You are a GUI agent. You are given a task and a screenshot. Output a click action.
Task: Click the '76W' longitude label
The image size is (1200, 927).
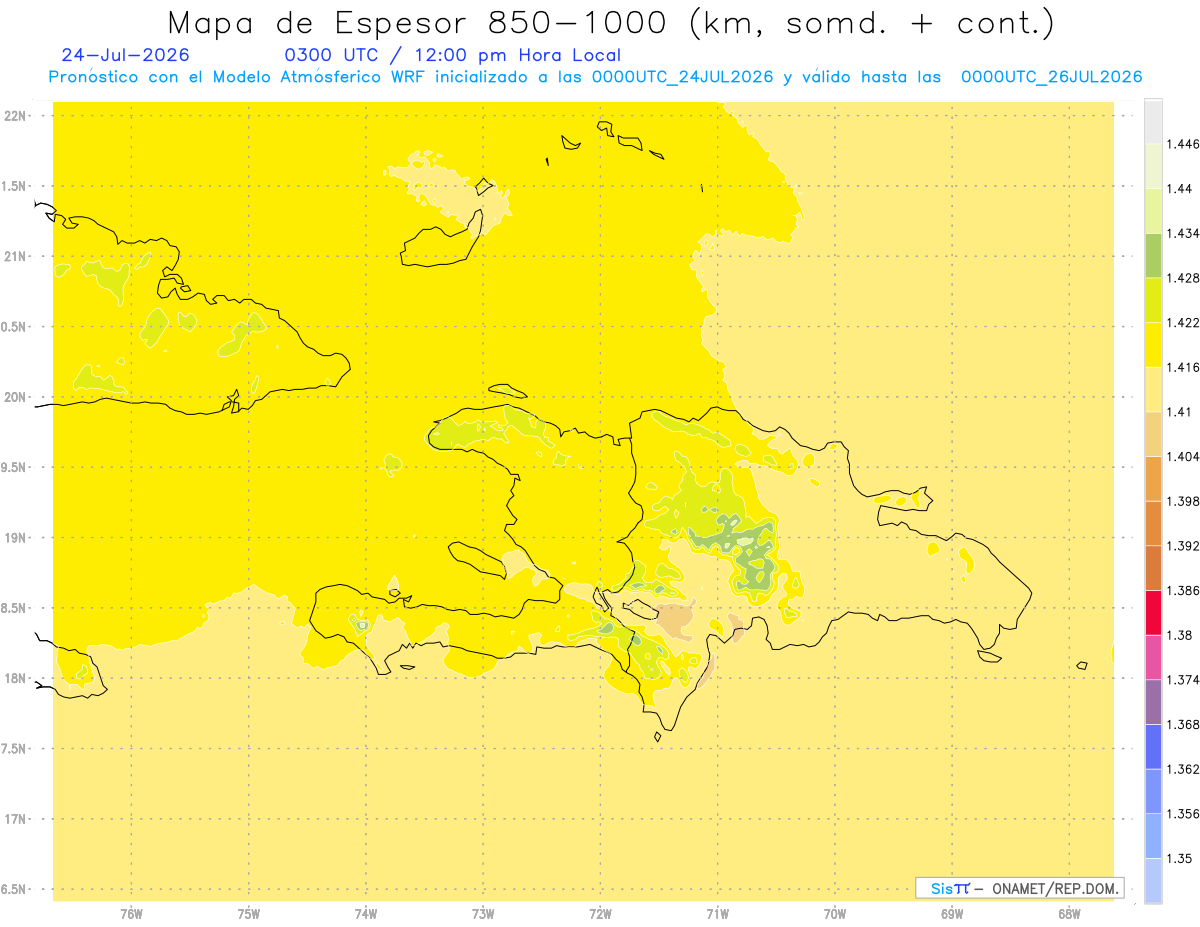131,914
